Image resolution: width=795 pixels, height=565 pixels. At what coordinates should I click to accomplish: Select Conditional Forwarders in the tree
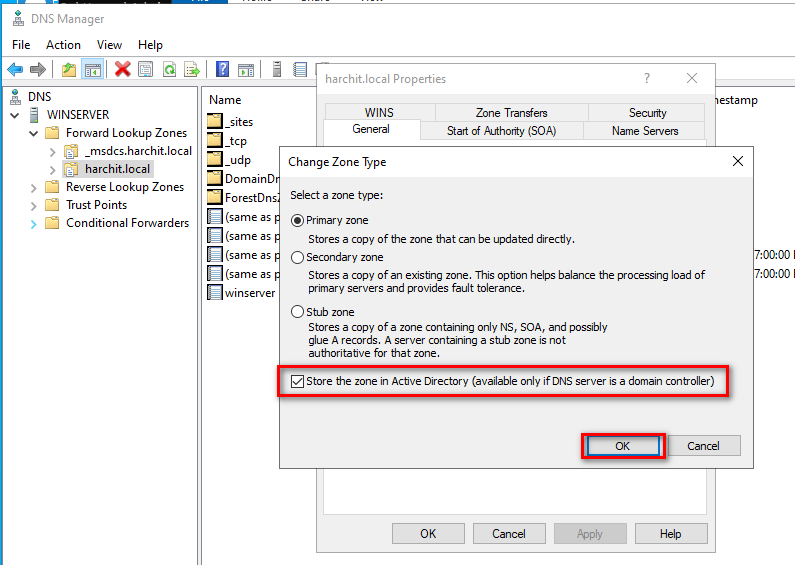[127, 223]
